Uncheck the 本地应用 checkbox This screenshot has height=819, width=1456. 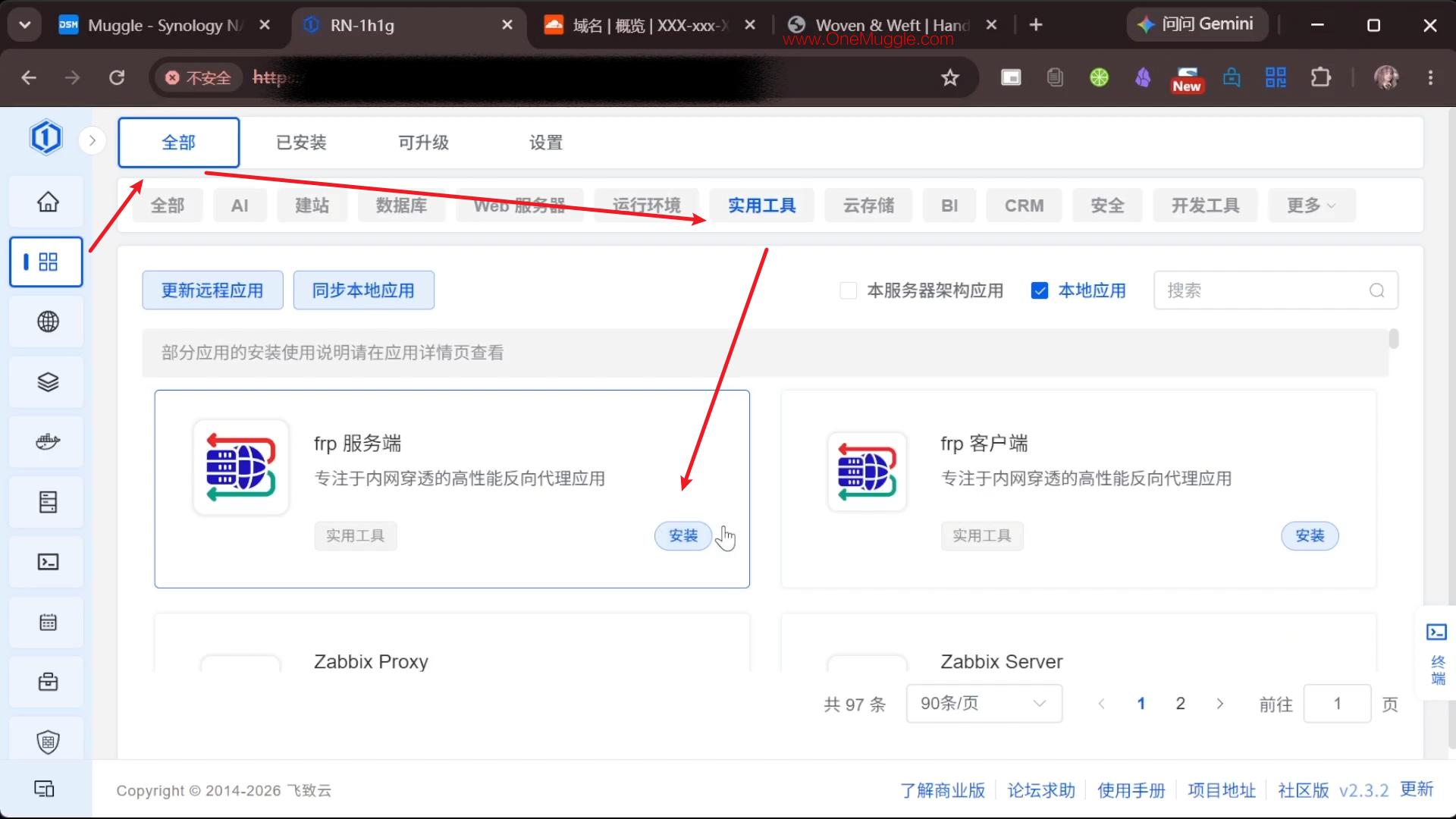coord(1040,290)
